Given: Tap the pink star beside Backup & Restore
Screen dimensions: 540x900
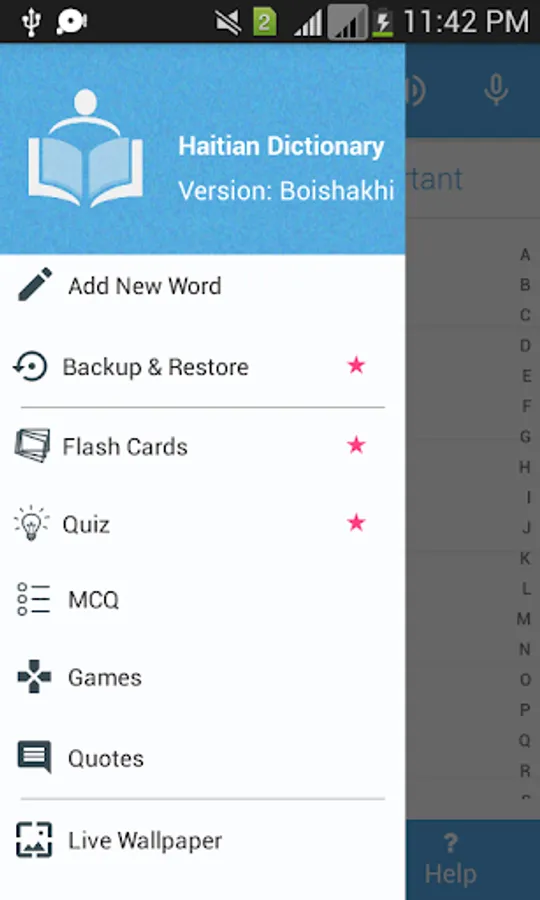Looking at the screenshot, I should pos(356,365).
